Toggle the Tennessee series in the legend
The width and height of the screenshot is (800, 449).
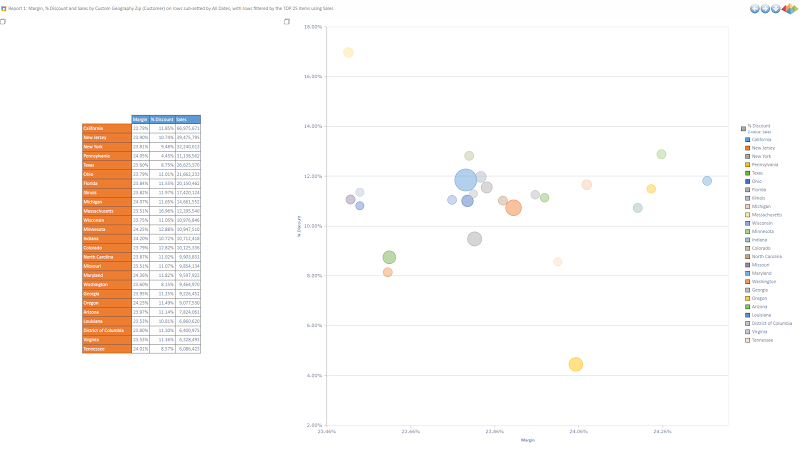[759, 340]
